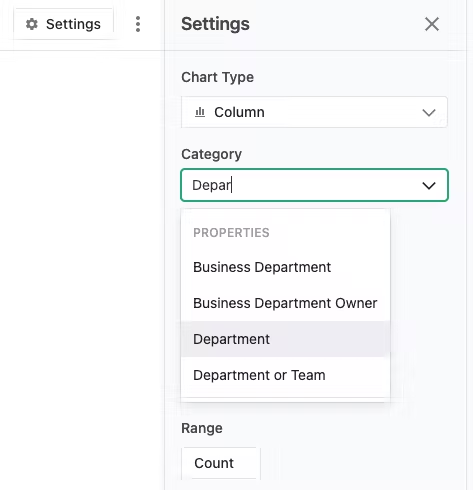Click the Settings panel title
This screenshot has height=490, width=473.
215,24
